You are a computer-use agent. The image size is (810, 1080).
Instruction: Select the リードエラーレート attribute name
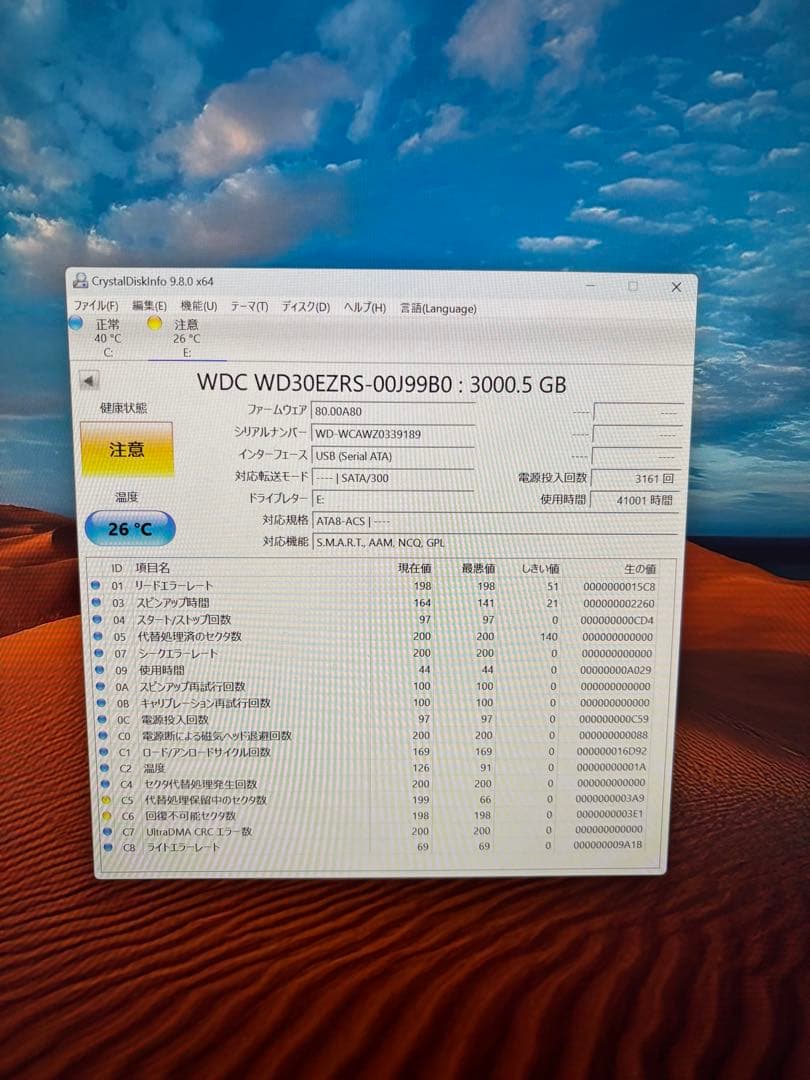click(x=174, y=585)
